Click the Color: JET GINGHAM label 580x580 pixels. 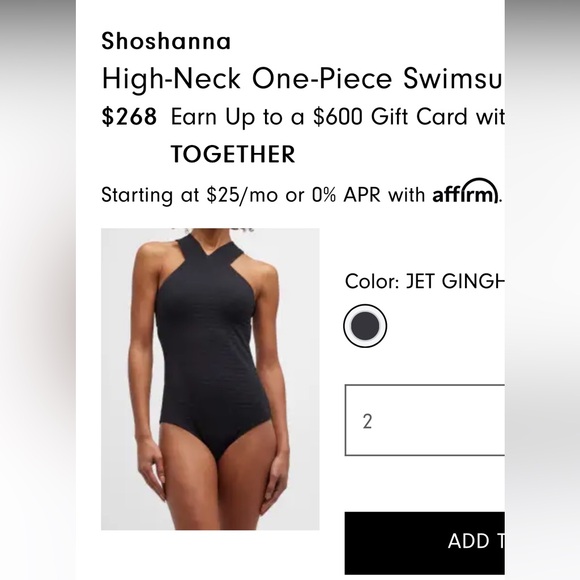click(x=425, y=281)
